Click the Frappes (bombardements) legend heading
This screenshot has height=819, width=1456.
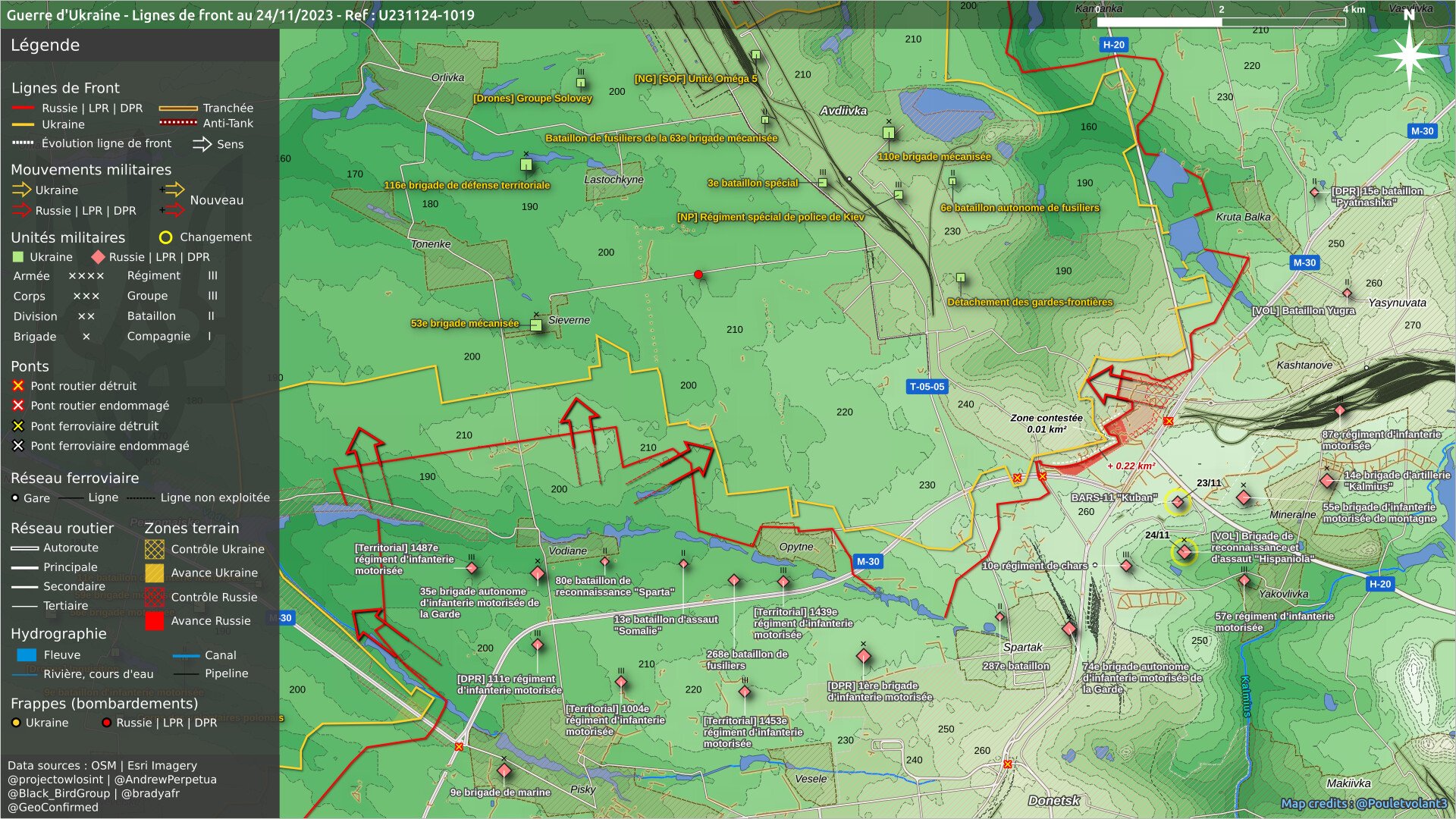pos(104,704)
